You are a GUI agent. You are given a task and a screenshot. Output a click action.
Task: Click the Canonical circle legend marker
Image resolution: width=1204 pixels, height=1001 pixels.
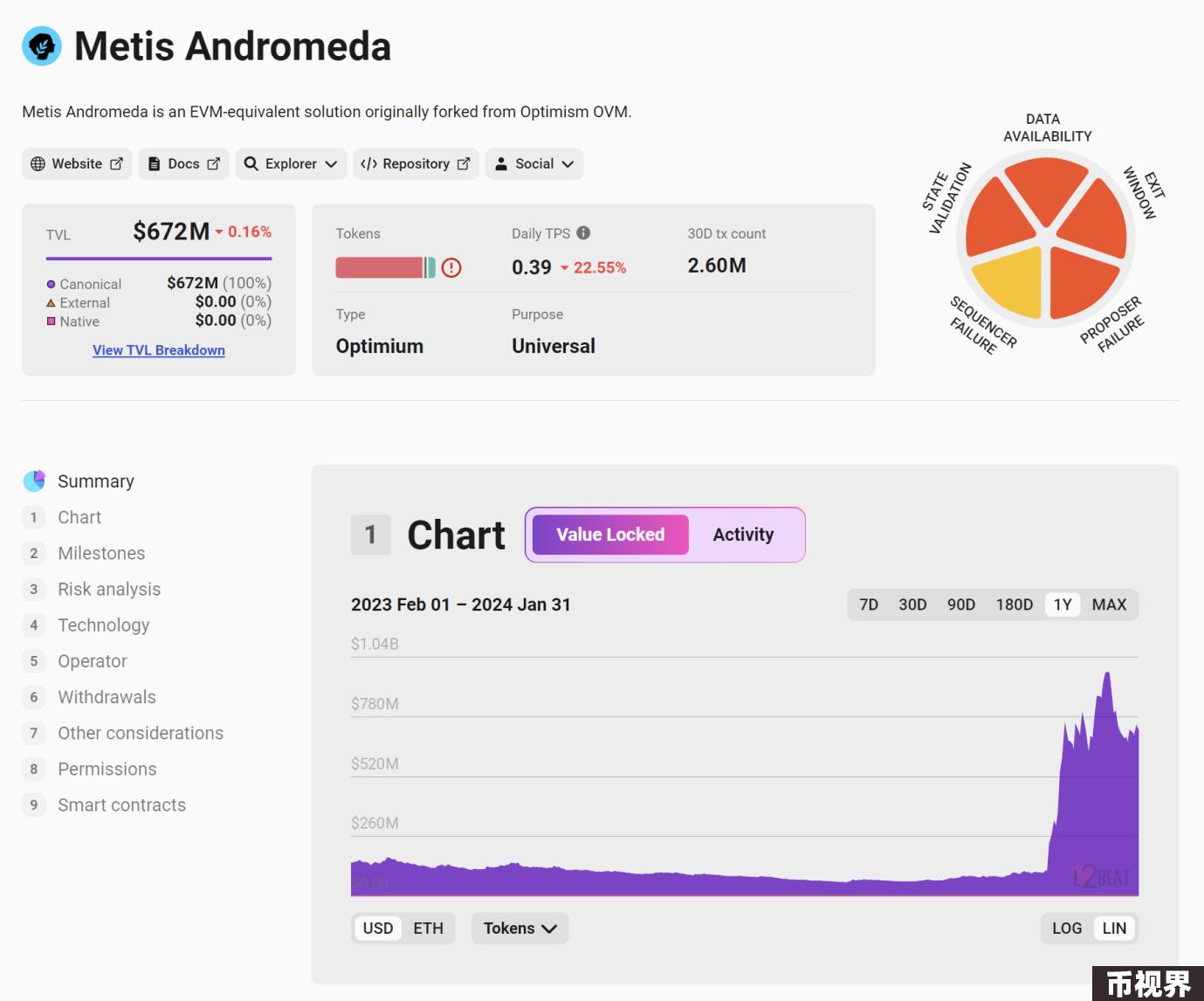point(51,284)
